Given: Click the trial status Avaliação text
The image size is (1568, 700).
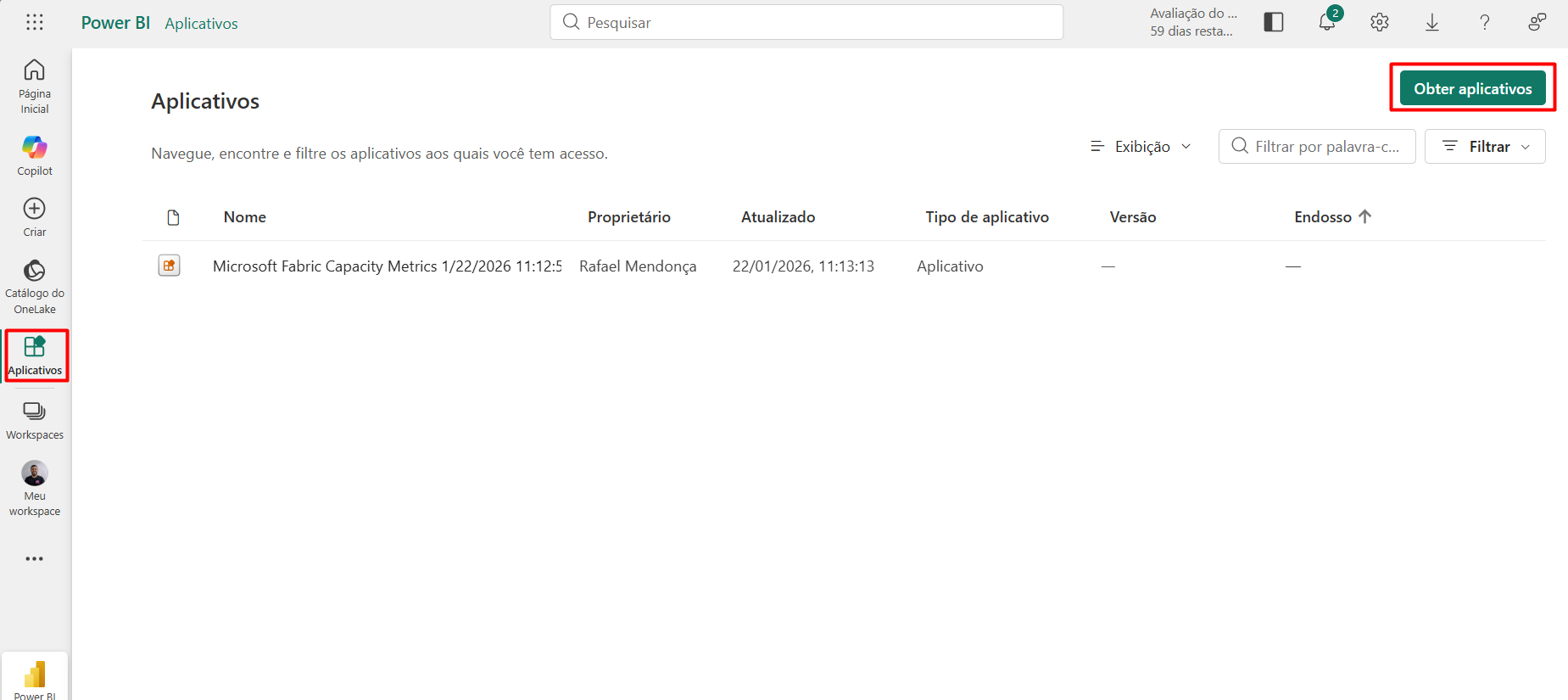Looking at the screenshot, I should (1193, 22).
